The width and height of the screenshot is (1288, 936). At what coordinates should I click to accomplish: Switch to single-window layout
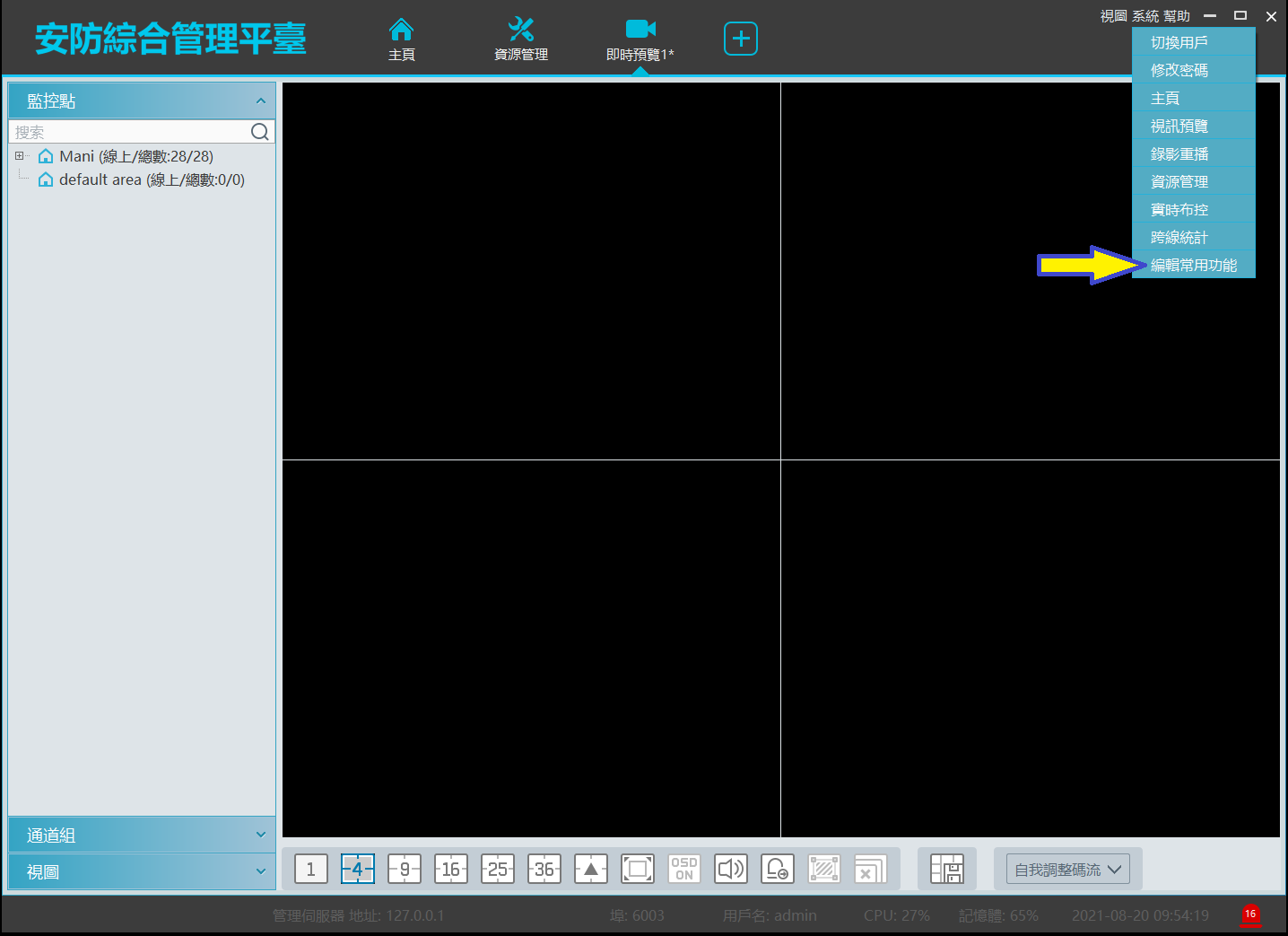(310, 869)
